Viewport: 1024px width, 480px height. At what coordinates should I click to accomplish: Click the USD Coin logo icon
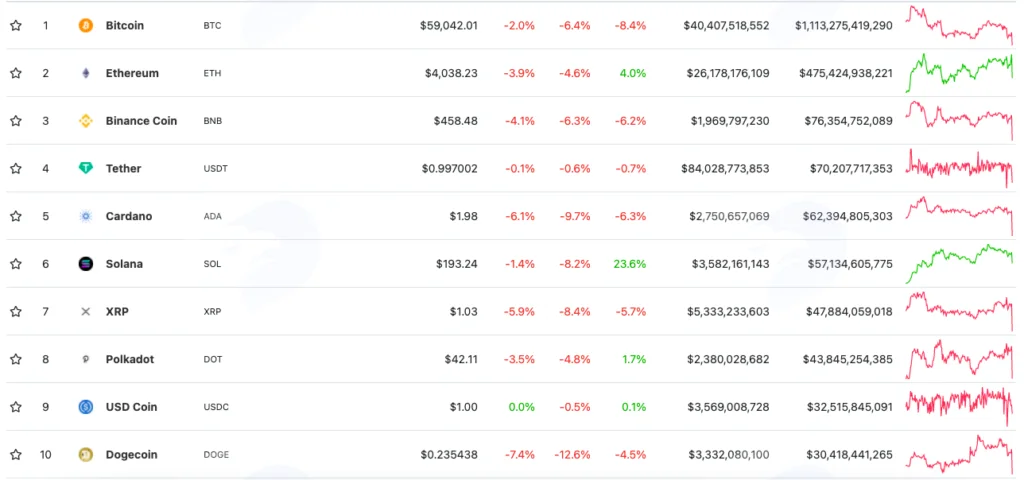coord(86,407)
